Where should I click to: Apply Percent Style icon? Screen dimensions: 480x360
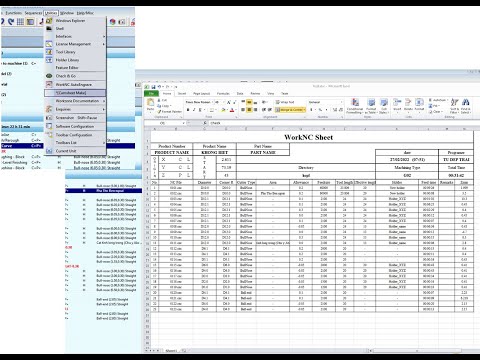(x=320, y=110)
